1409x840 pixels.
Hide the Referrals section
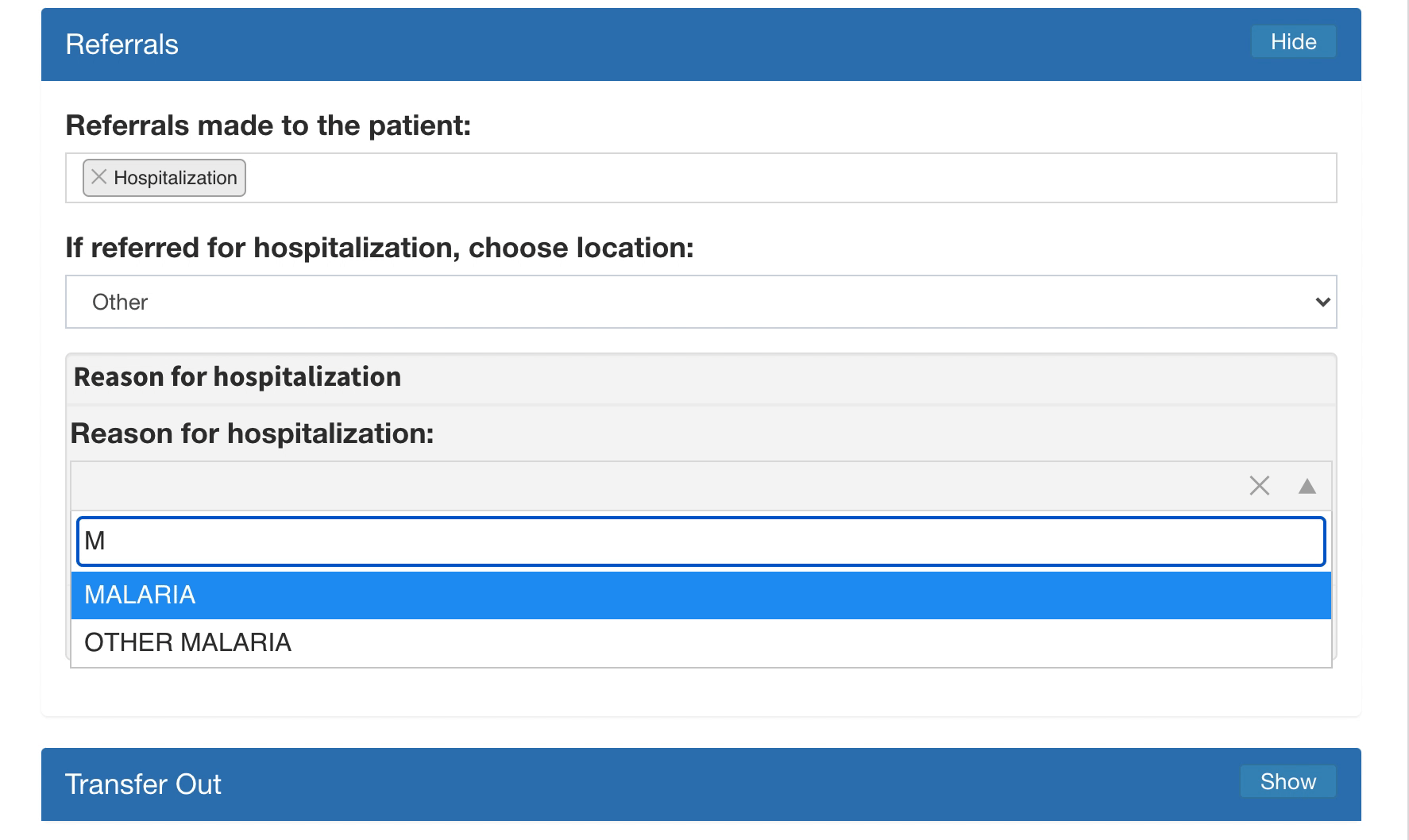pos(1293,41)
